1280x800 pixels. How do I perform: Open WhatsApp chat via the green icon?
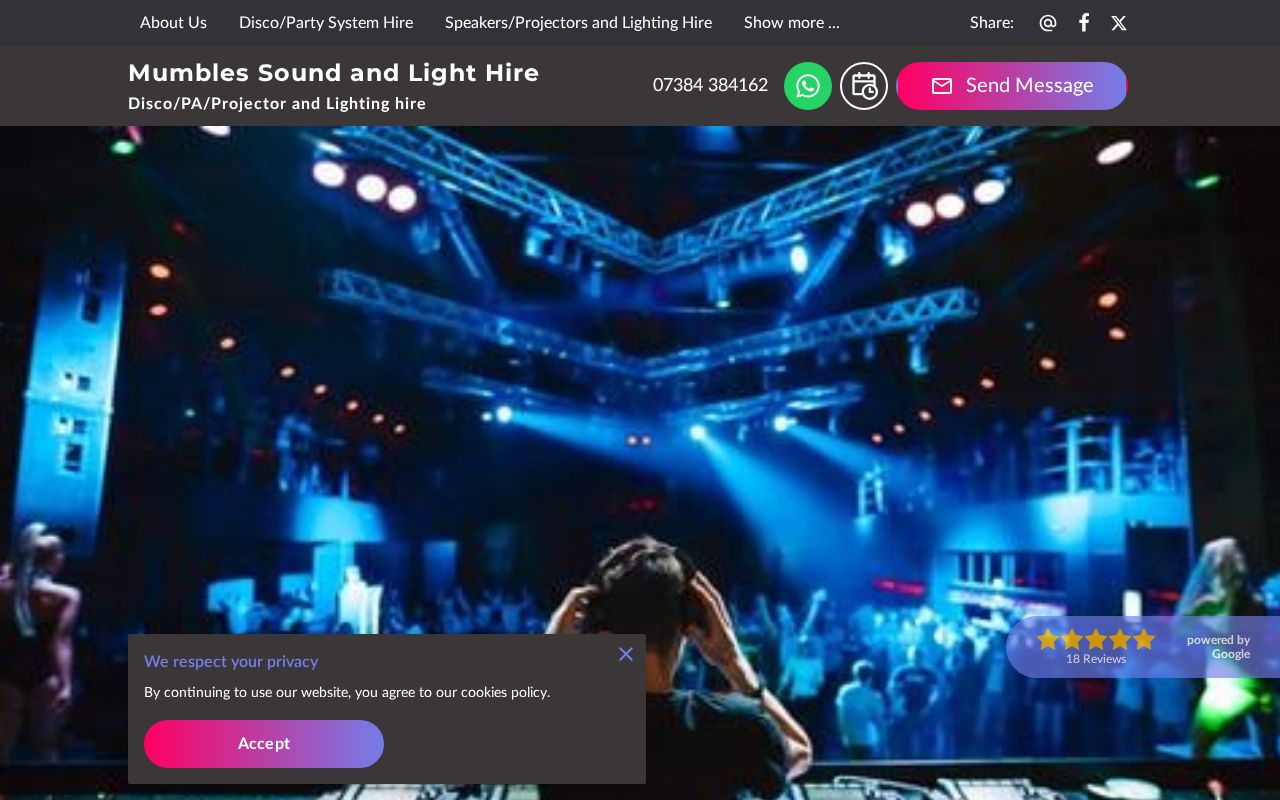(808, 86)
